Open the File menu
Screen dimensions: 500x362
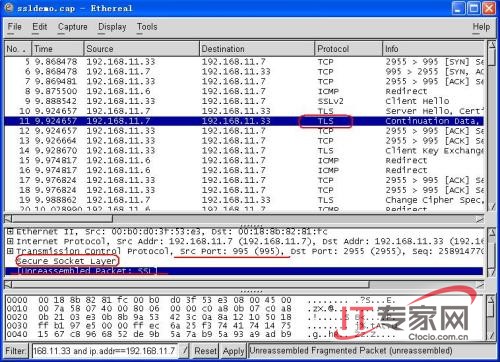point(15,27)
